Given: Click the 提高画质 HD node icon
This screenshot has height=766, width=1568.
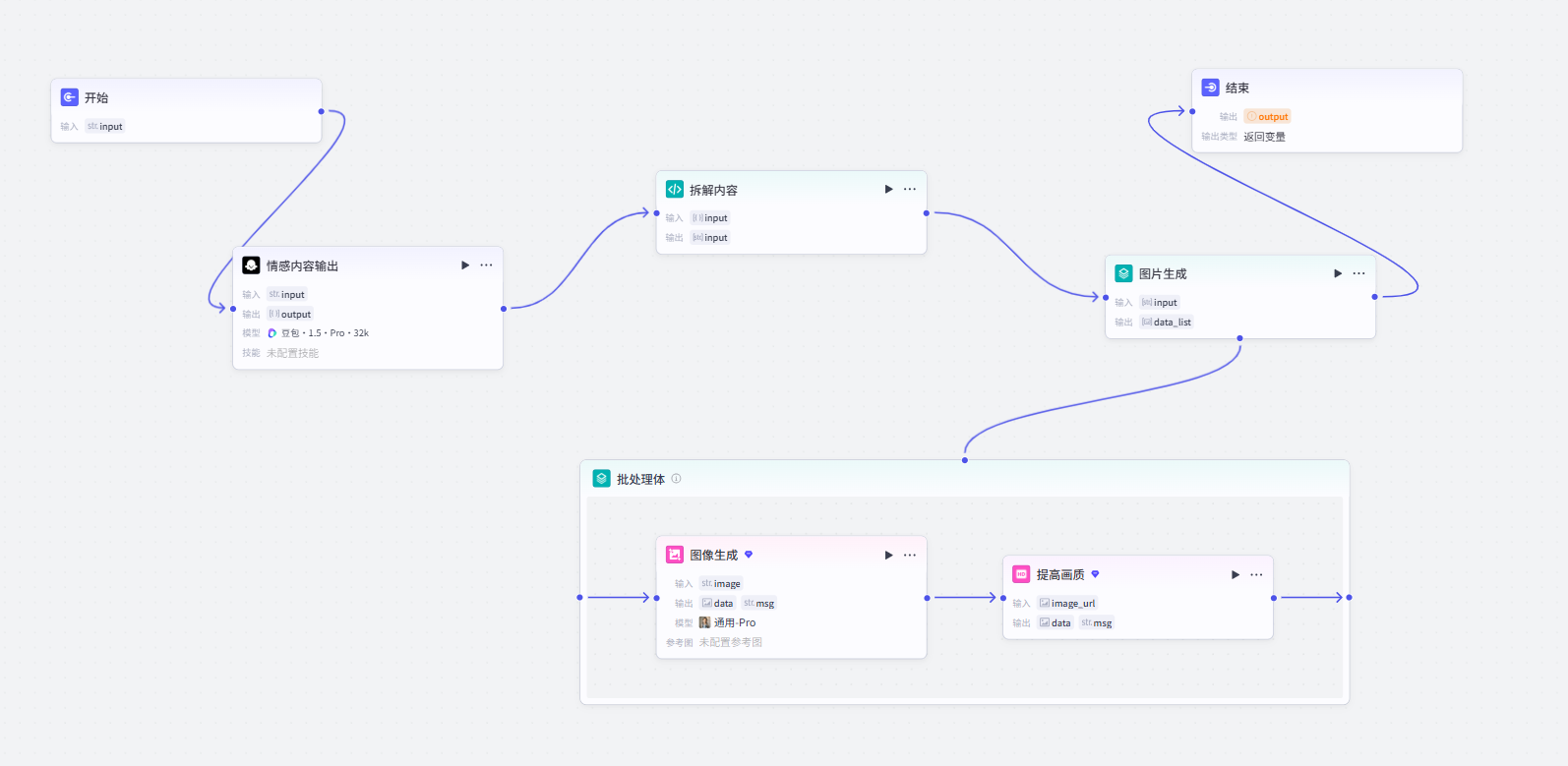Looking at the screenshot, I should click(x=1022, y=574).
